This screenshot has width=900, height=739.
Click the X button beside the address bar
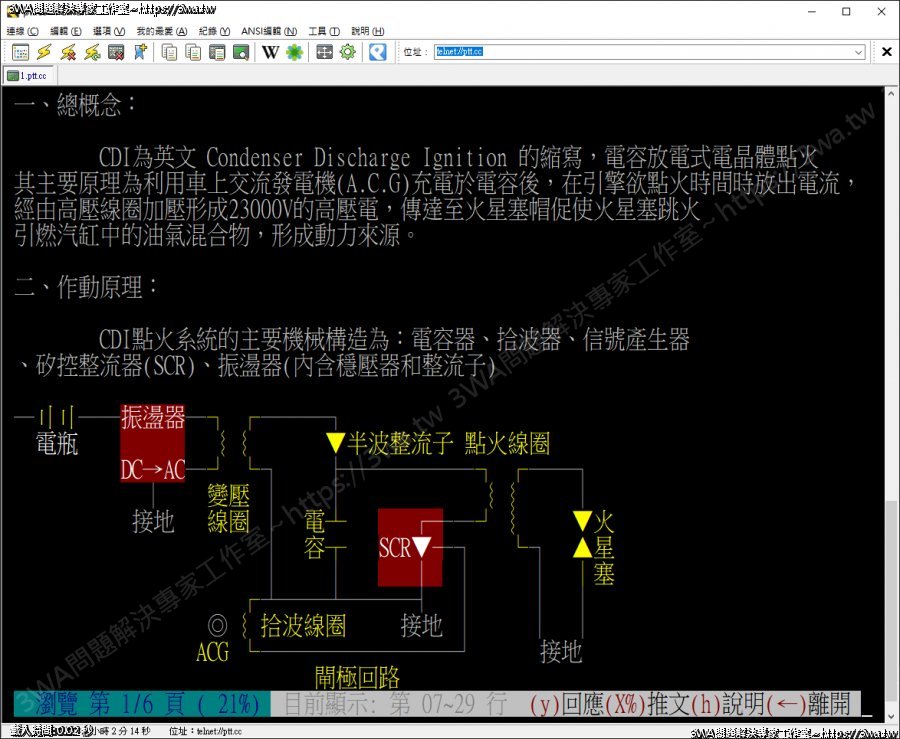tap(886, 52)
